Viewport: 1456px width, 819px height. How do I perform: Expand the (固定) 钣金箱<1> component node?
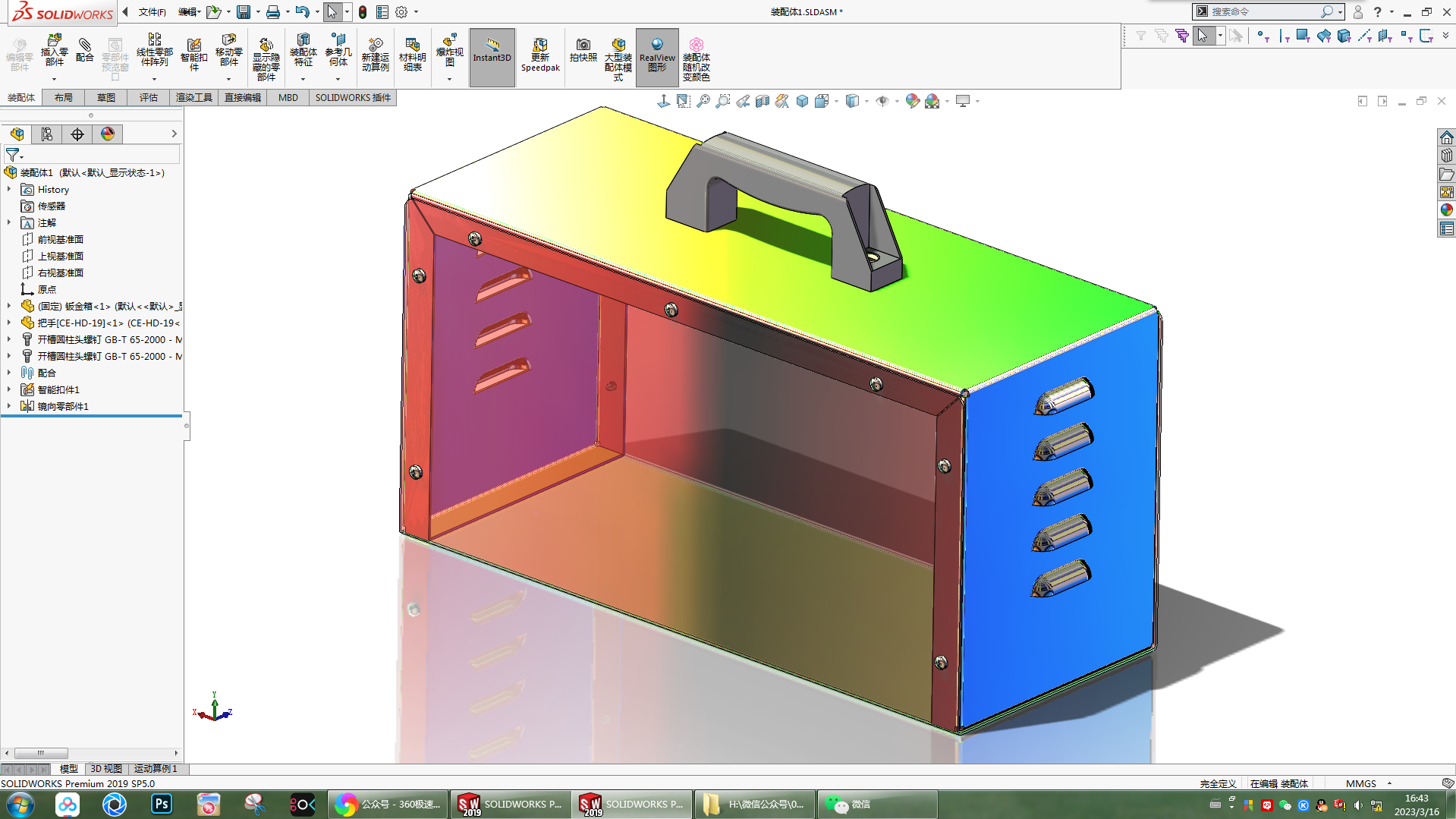point(9,306)
